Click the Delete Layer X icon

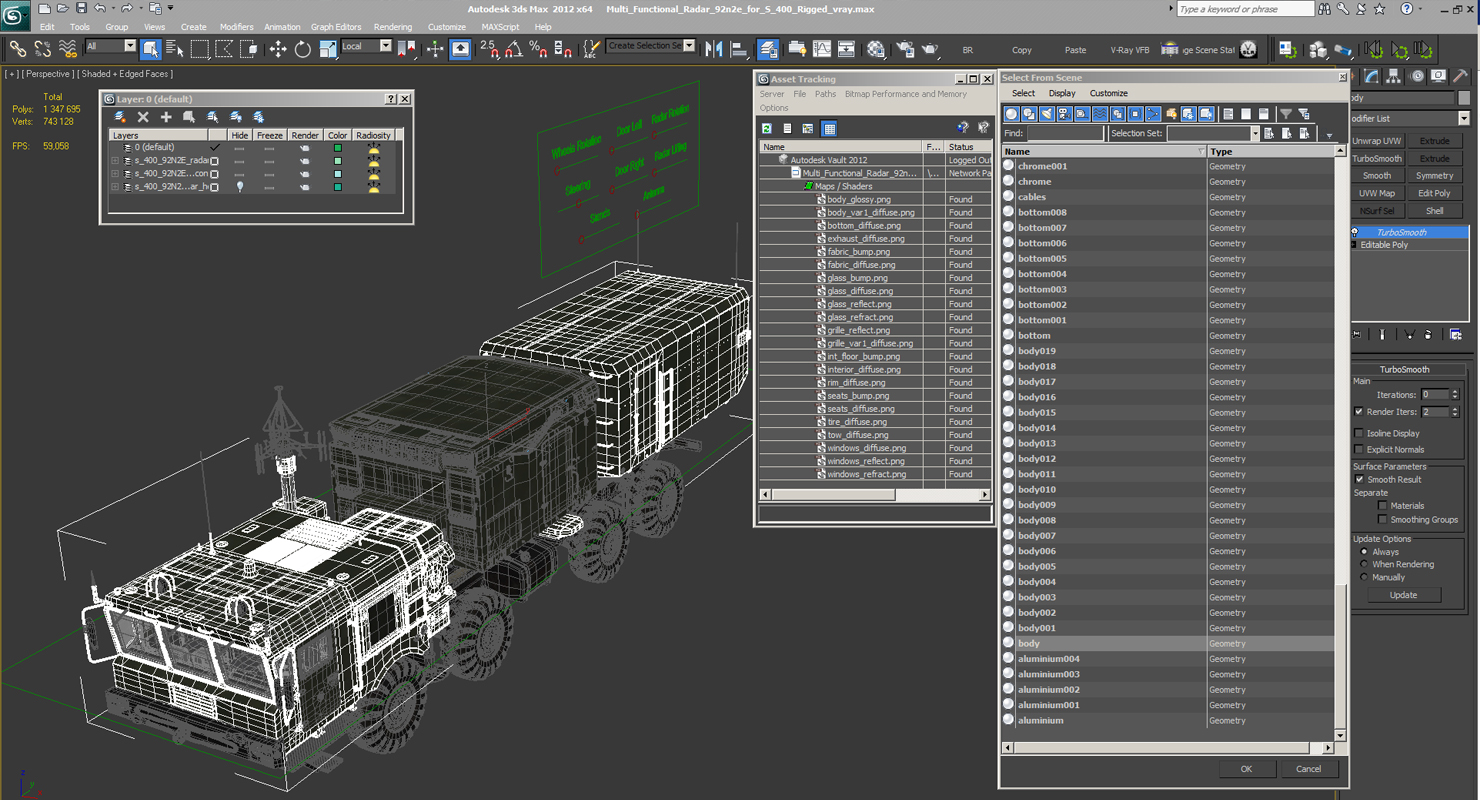coord(143,117)
